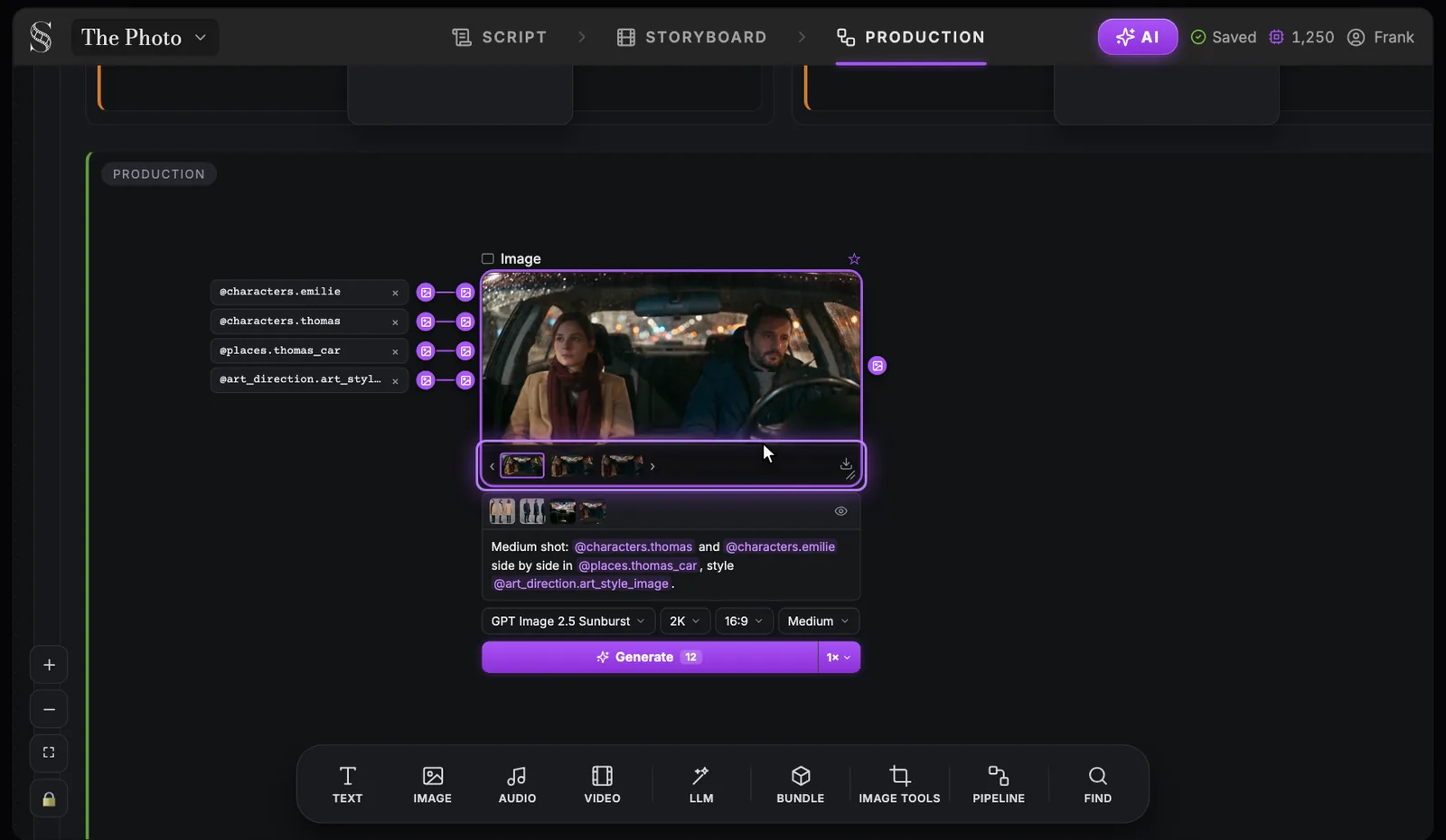
Task: Toggle prompt visibility eye icon
Action: point(840,511)
